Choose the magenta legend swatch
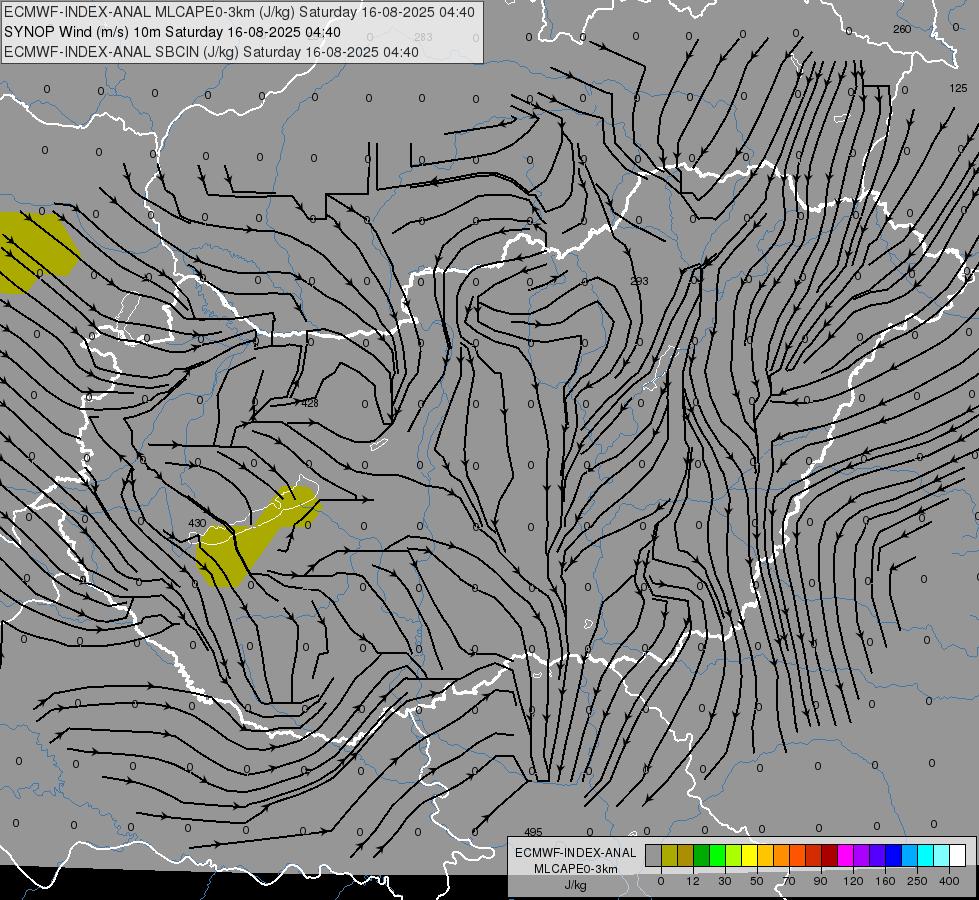979x900 pixels. click(x=846, y=855)
